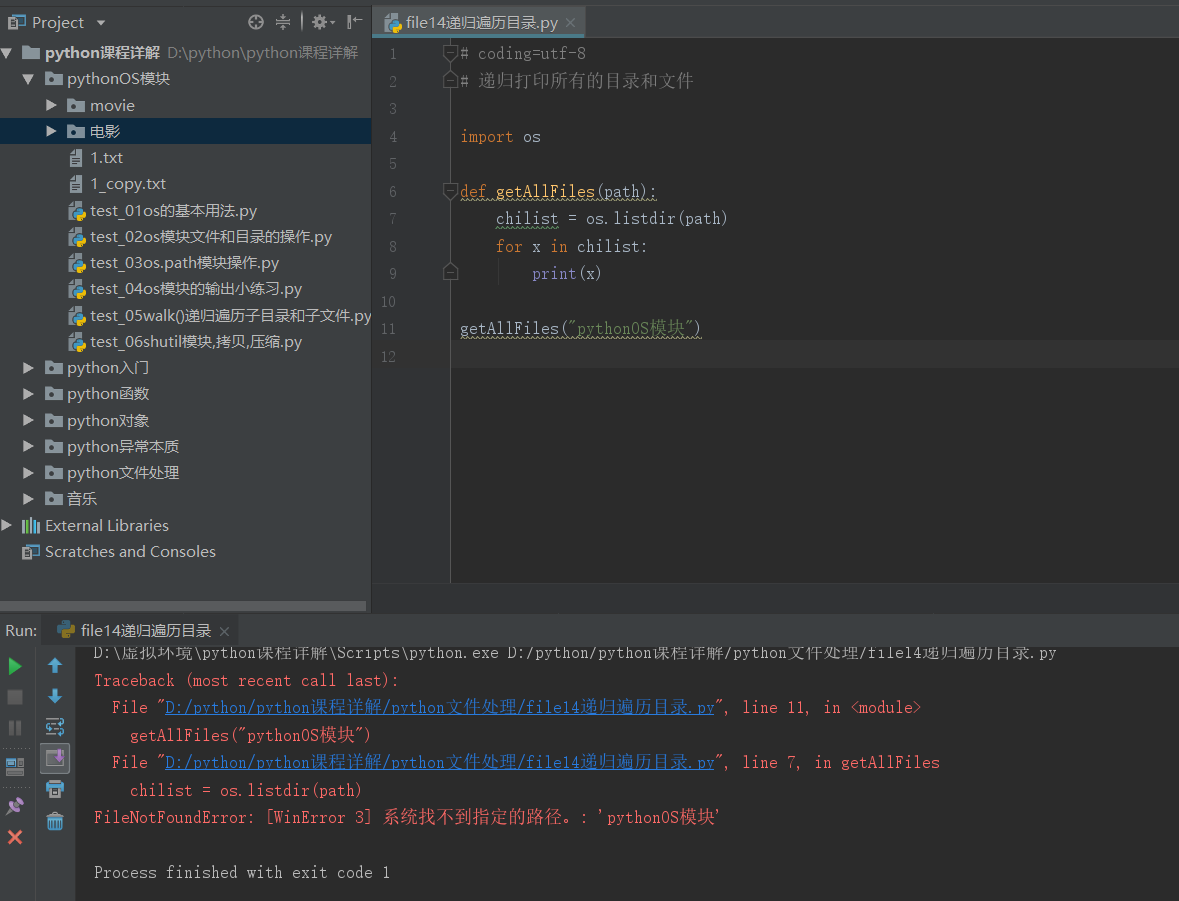Image resolution: width=1179 pixels, height=901 pixels.
Task: Toggle scroll to end of output
Action: point(55,757)
